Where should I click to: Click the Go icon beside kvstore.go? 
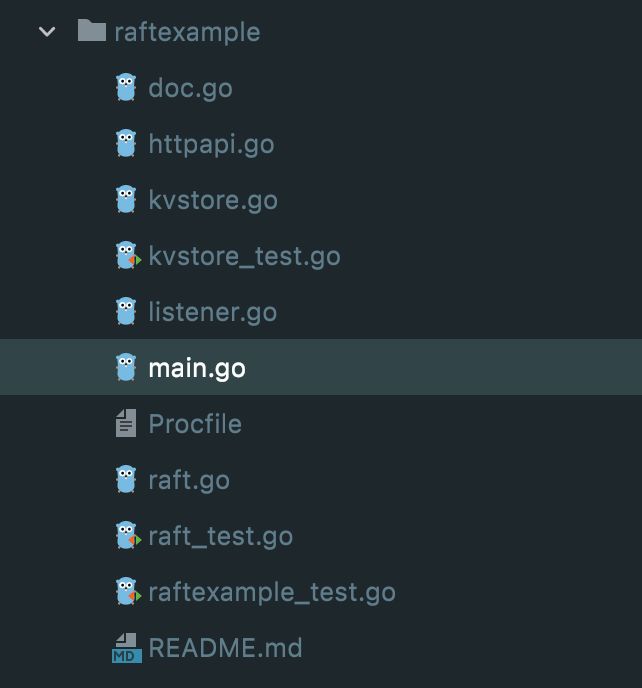click(x=126, y=199)
